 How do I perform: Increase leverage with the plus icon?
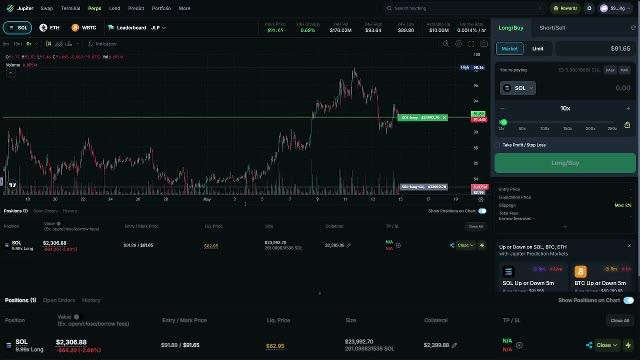pos(628,109)
